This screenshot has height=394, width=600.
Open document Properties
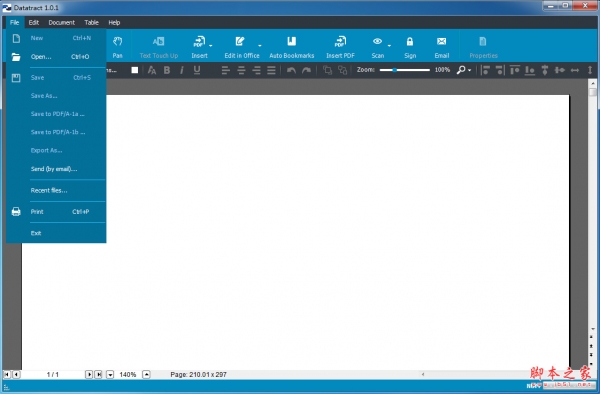[x=483, y=47]
